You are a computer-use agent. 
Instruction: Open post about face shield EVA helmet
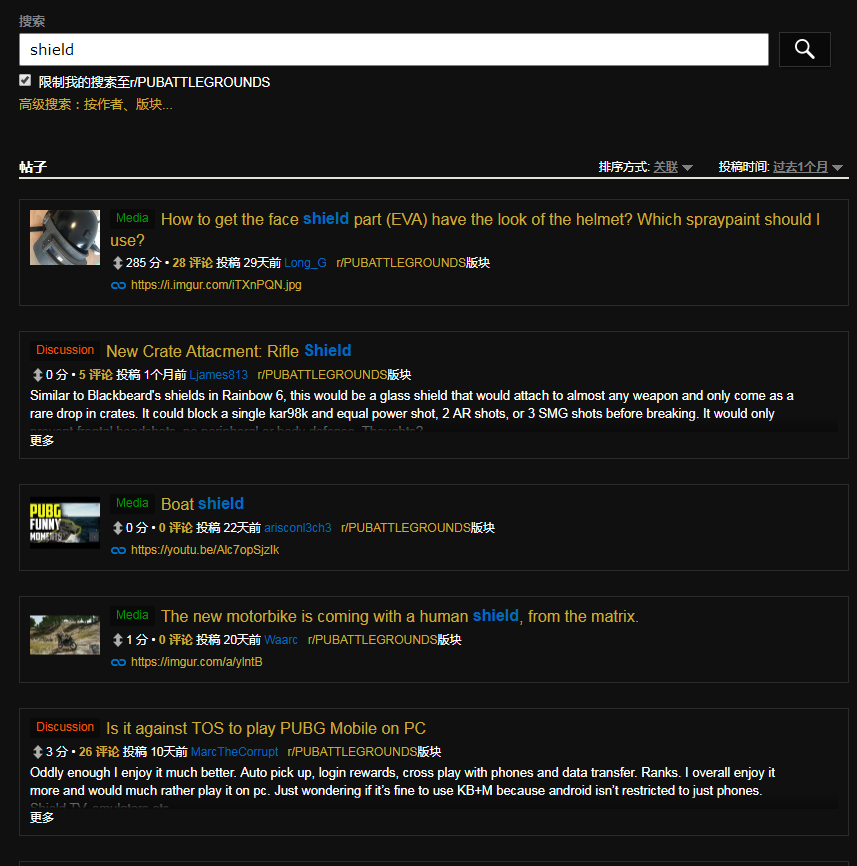[465, 229]
